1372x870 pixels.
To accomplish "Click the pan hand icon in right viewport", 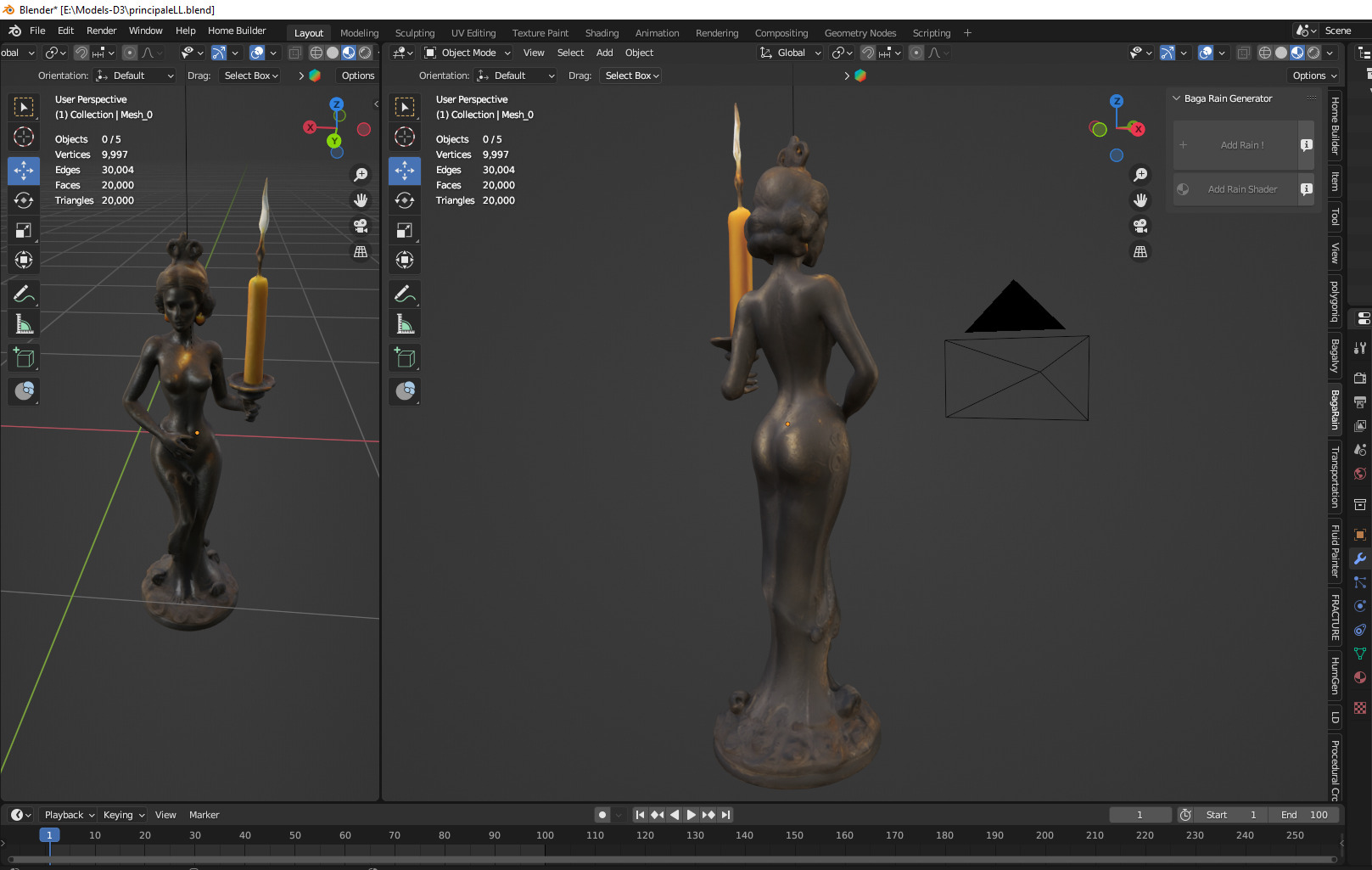I will 1140,200.
